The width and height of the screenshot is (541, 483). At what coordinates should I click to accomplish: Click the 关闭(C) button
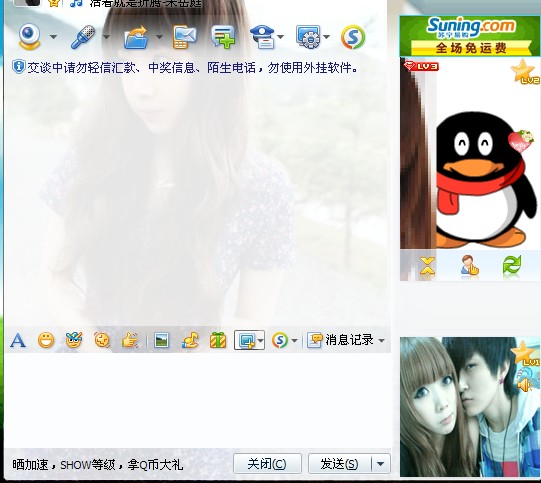(267, 464)
